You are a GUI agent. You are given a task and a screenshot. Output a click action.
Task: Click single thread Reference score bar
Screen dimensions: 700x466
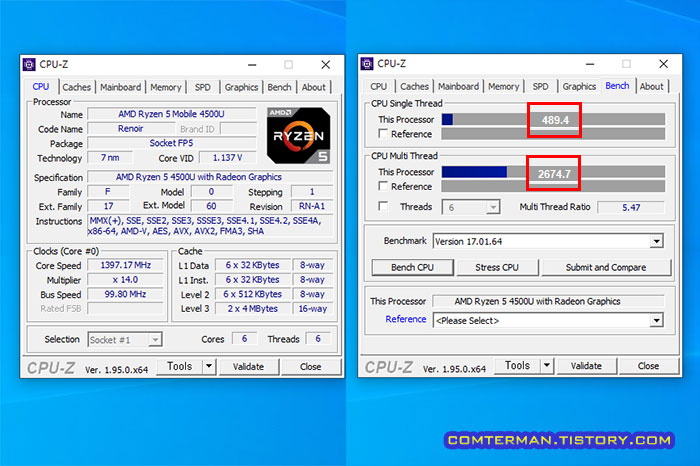(x=553, y=133)
